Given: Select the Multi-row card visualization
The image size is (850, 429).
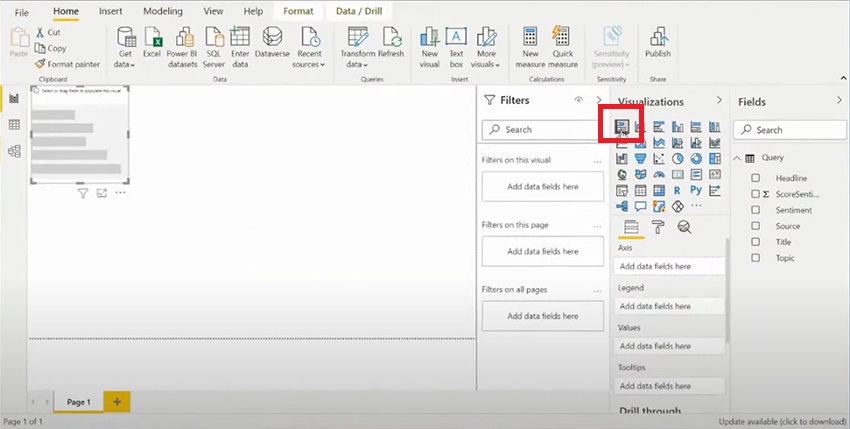Looking at the screenshot, I should click(696, 174).
